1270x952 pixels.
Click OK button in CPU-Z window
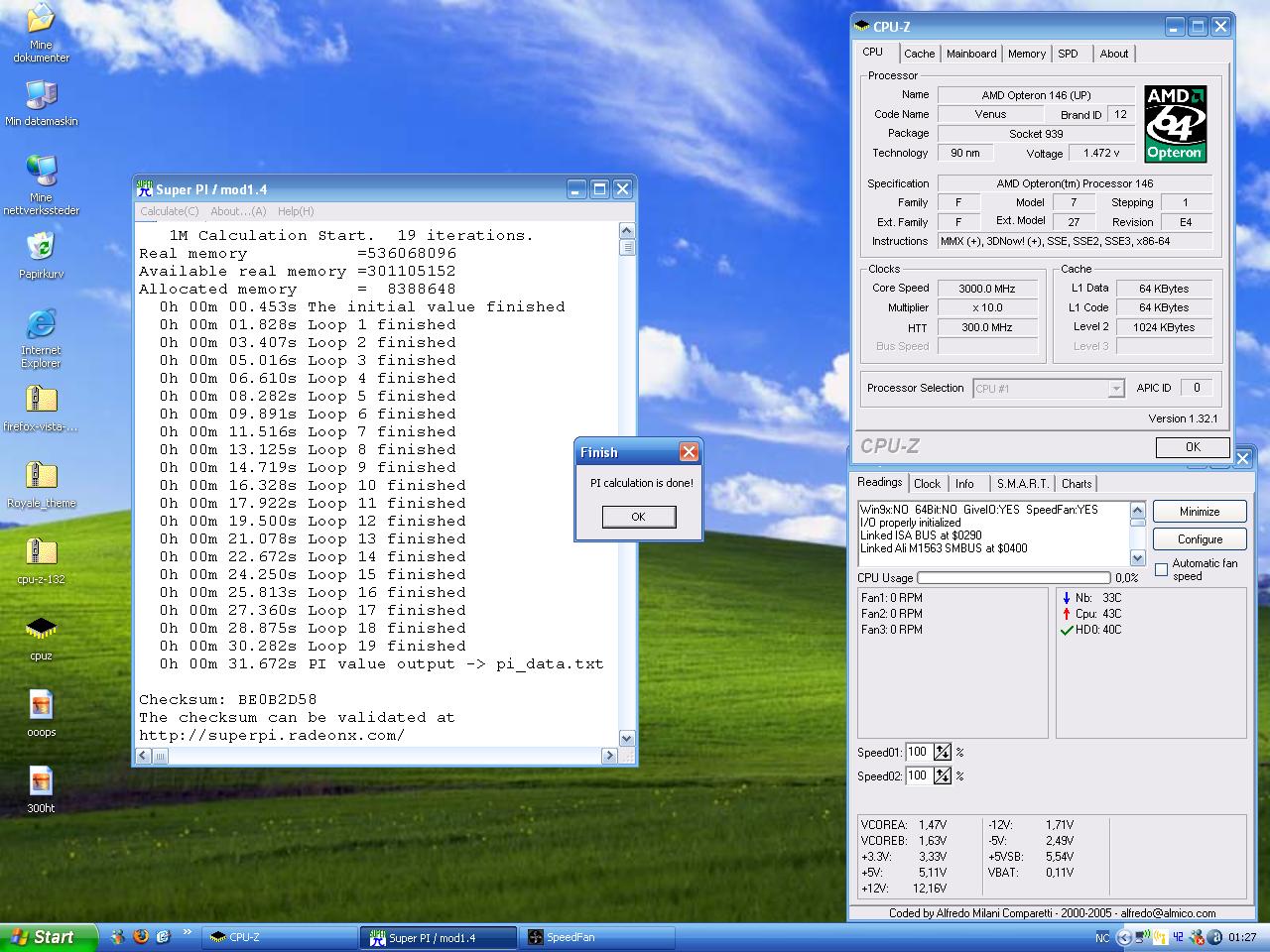point(1193,447)
